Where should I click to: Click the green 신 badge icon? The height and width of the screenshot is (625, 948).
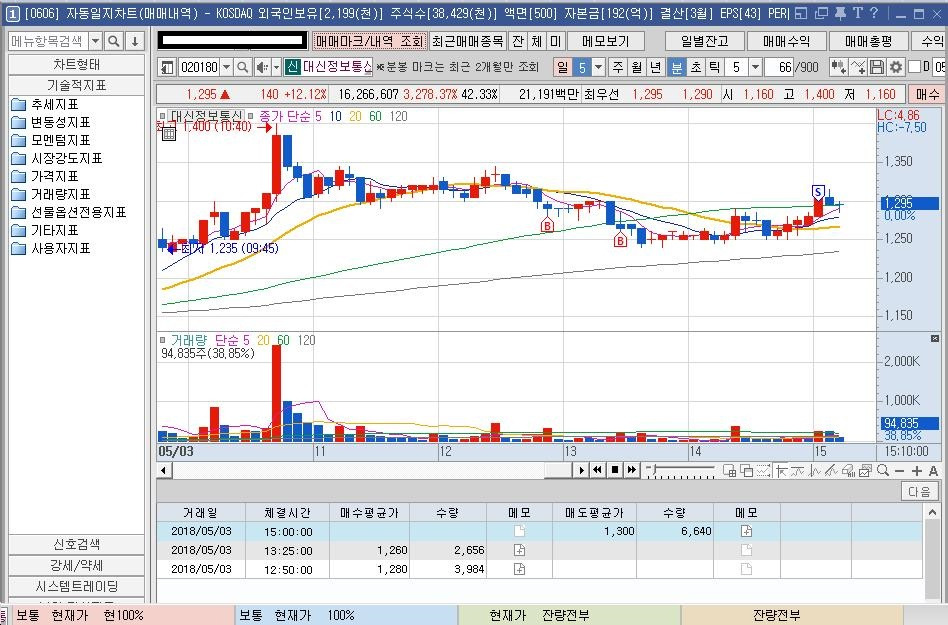pyautogui.click(x=292, y=66)
